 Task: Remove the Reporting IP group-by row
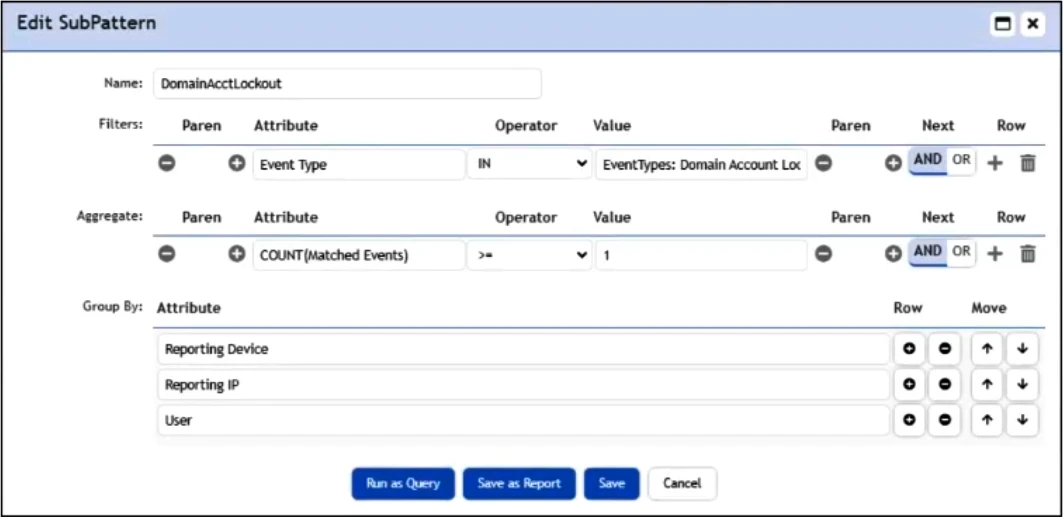tap(944, 384)
